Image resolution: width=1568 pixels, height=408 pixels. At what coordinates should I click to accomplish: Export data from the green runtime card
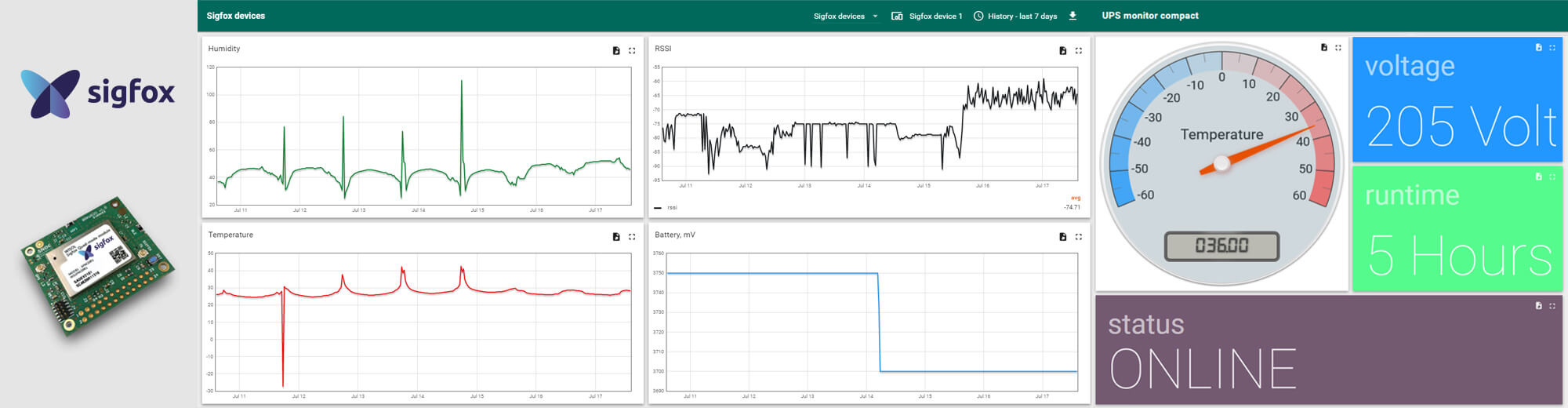[x=1538, y=177]
